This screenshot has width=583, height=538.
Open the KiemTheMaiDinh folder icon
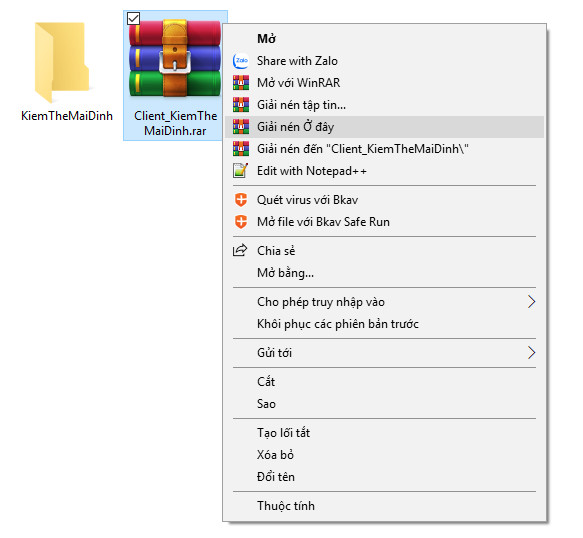click(62, 62)
